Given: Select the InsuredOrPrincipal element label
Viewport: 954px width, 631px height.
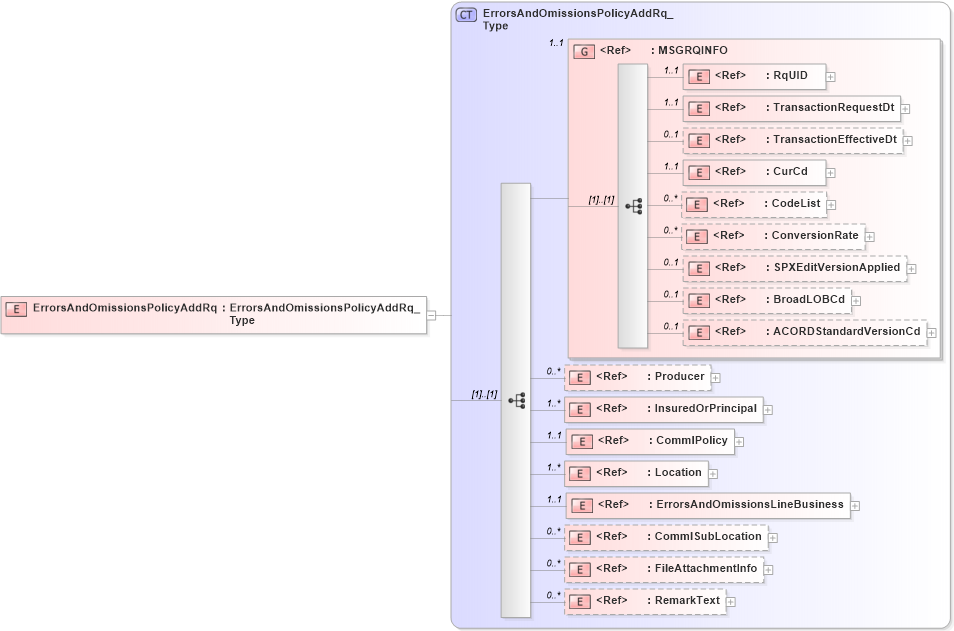Looking at the screenshot, I should point(703,409).
